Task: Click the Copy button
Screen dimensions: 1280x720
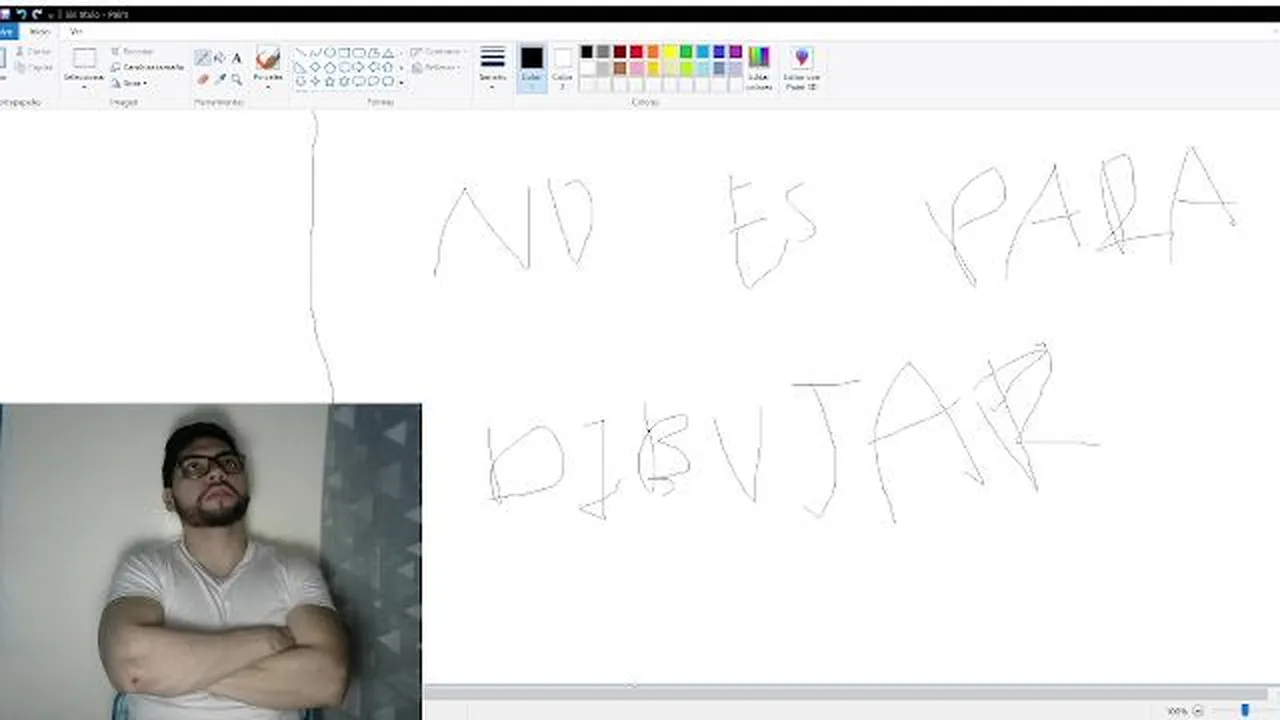Action: pyautogui.click(x=34, y=67)
